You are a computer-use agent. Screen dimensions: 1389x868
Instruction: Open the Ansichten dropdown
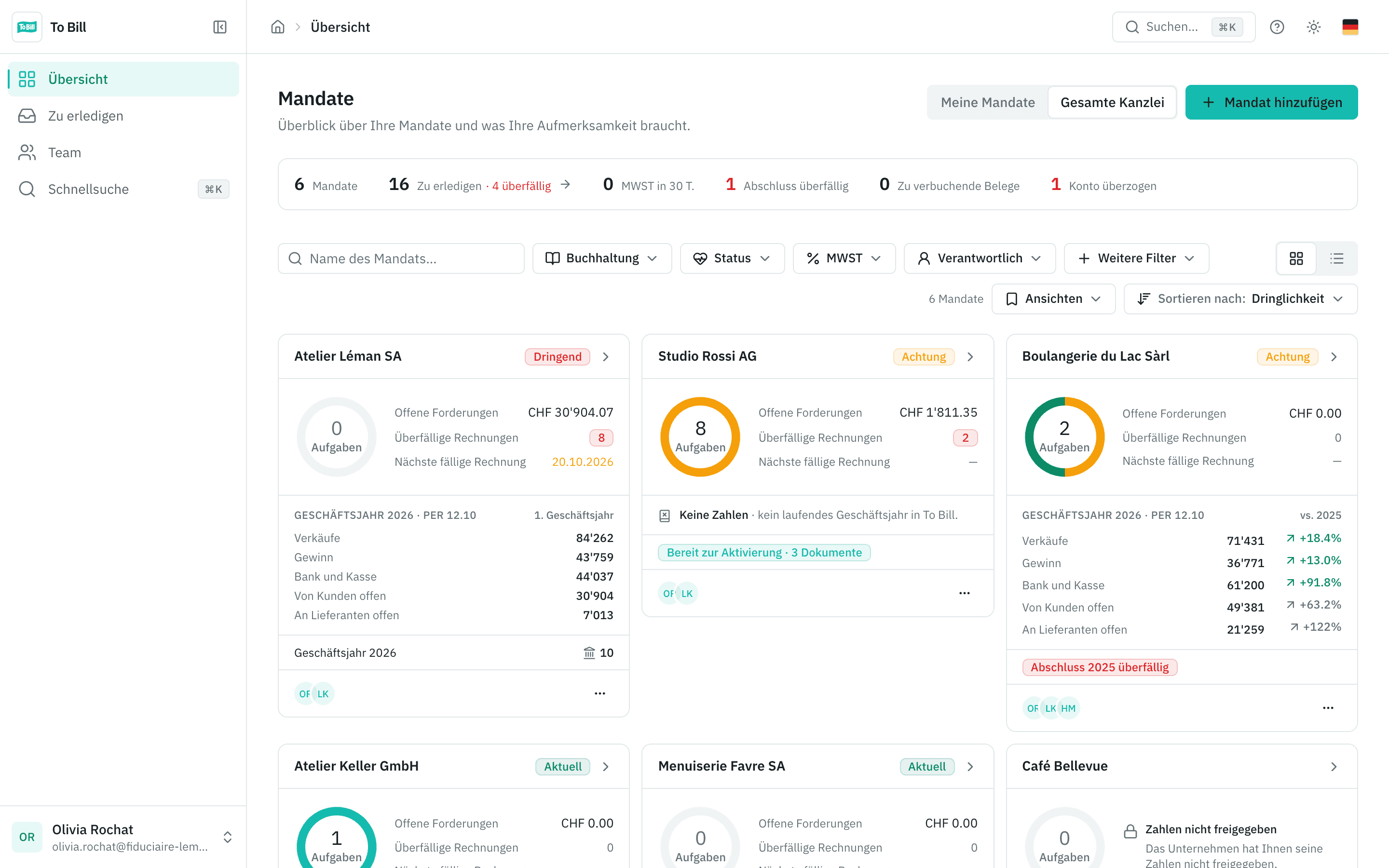point(1053,299)
